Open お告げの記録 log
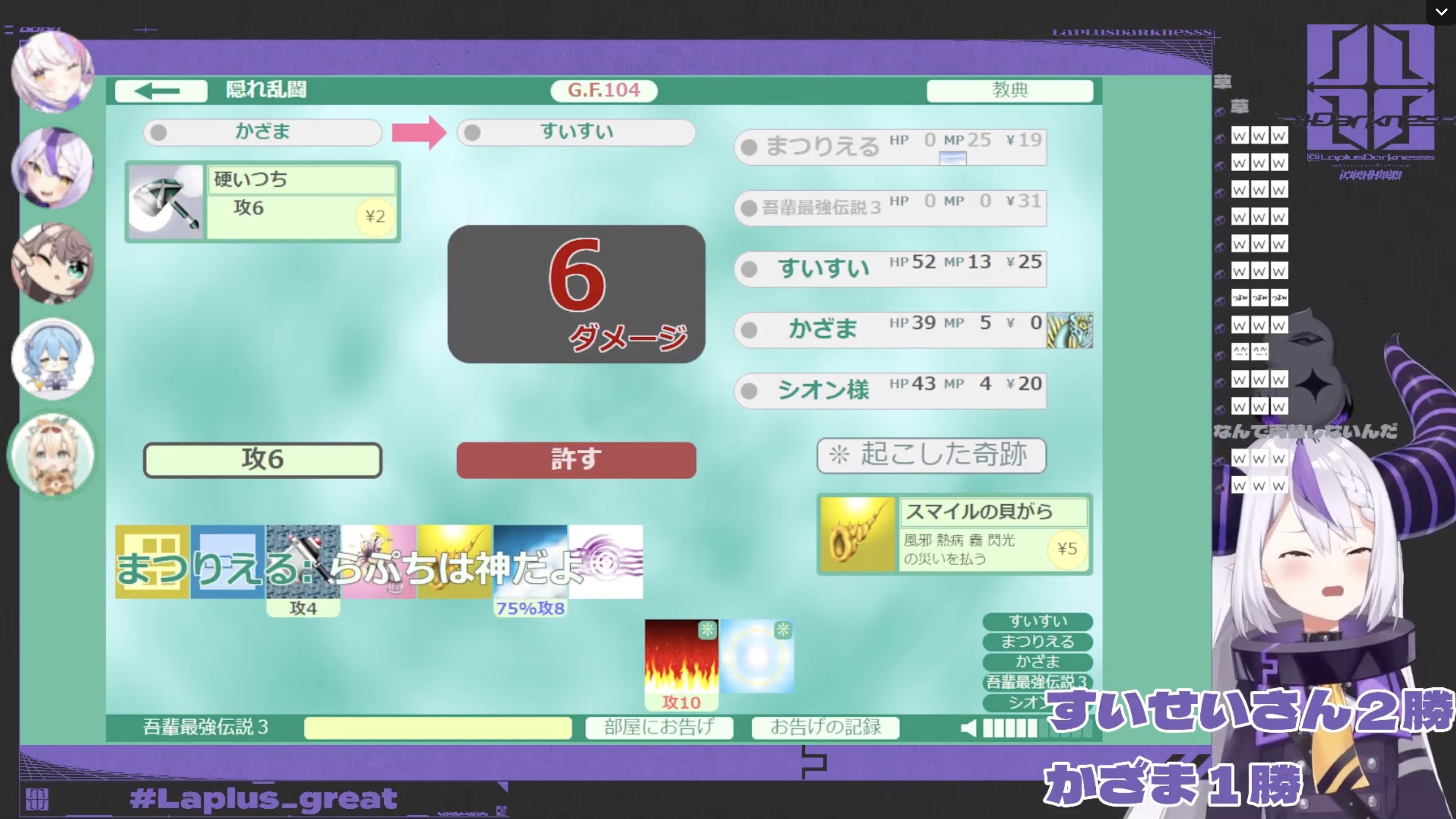 tap(825, 727)
